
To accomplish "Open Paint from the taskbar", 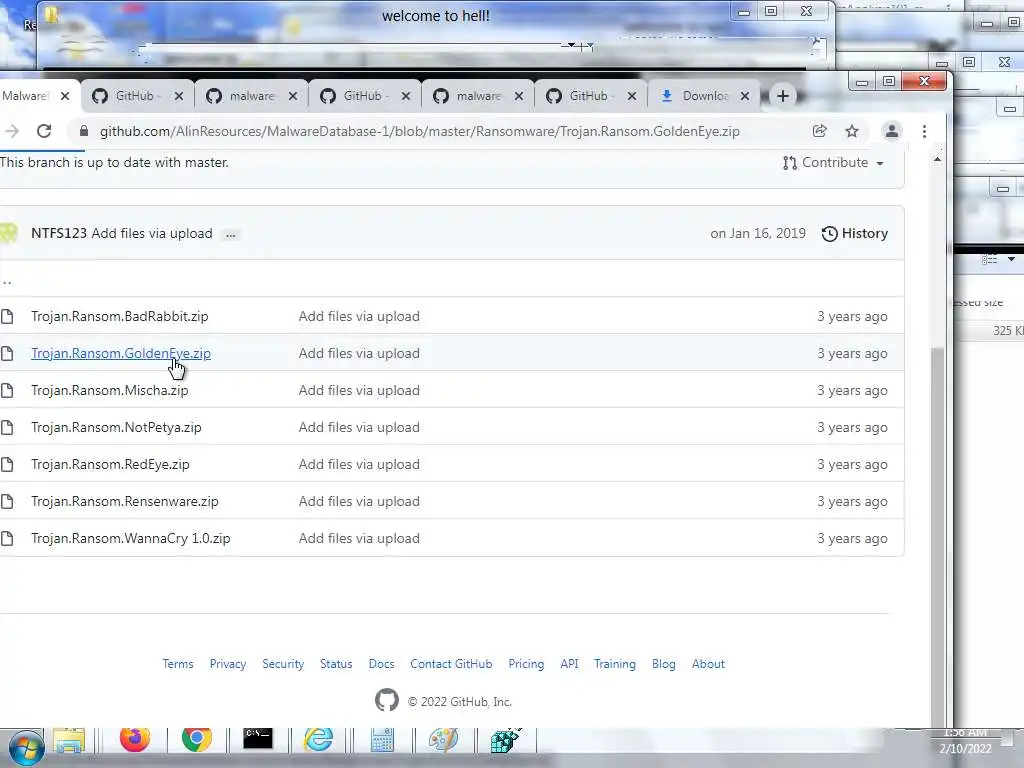I will (443, 740).
